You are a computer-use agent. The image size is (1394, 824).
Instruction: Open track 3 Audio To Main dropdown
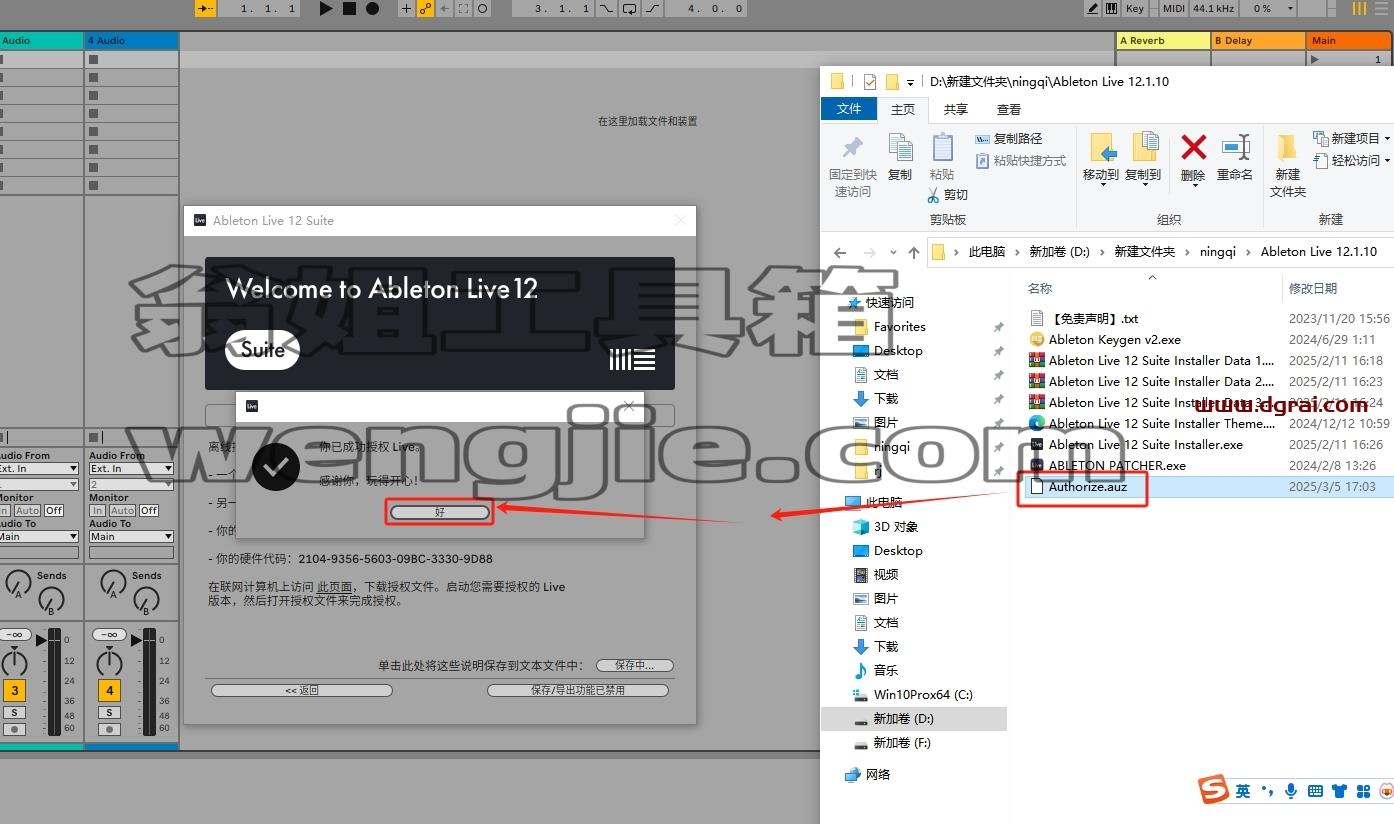coord(38,536)
